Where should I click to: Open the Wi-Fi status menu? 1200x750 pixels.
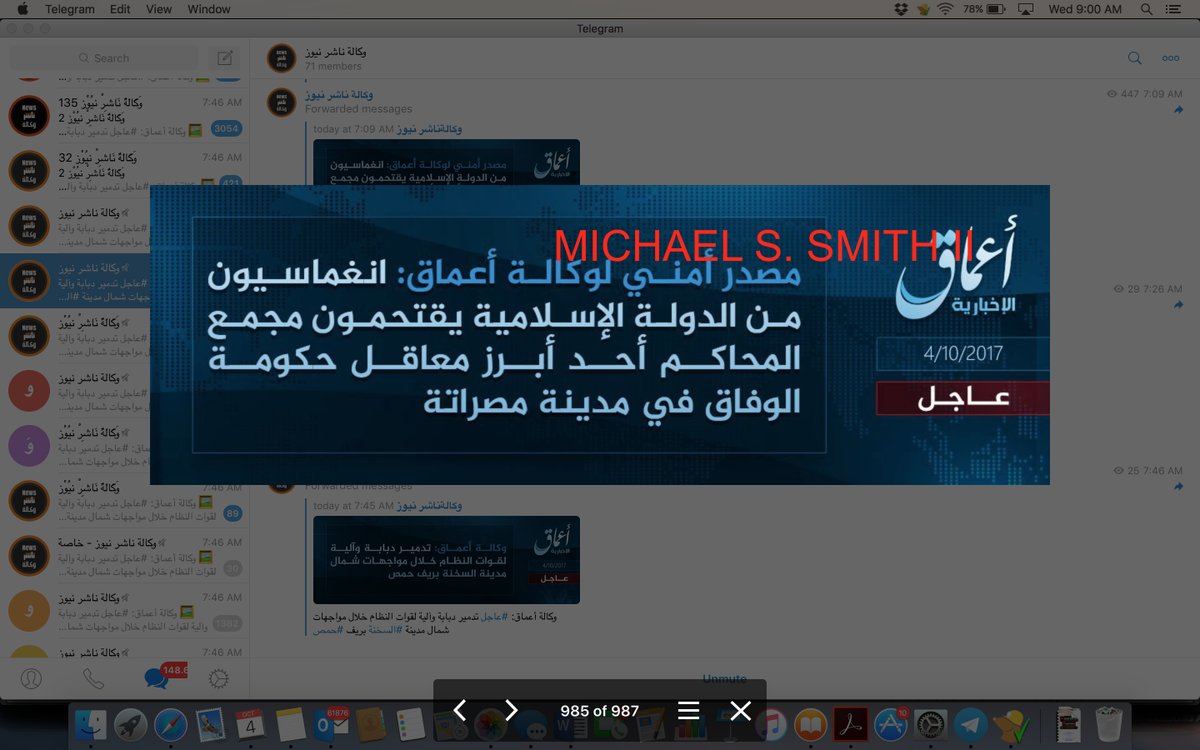(x=945, y=9)
